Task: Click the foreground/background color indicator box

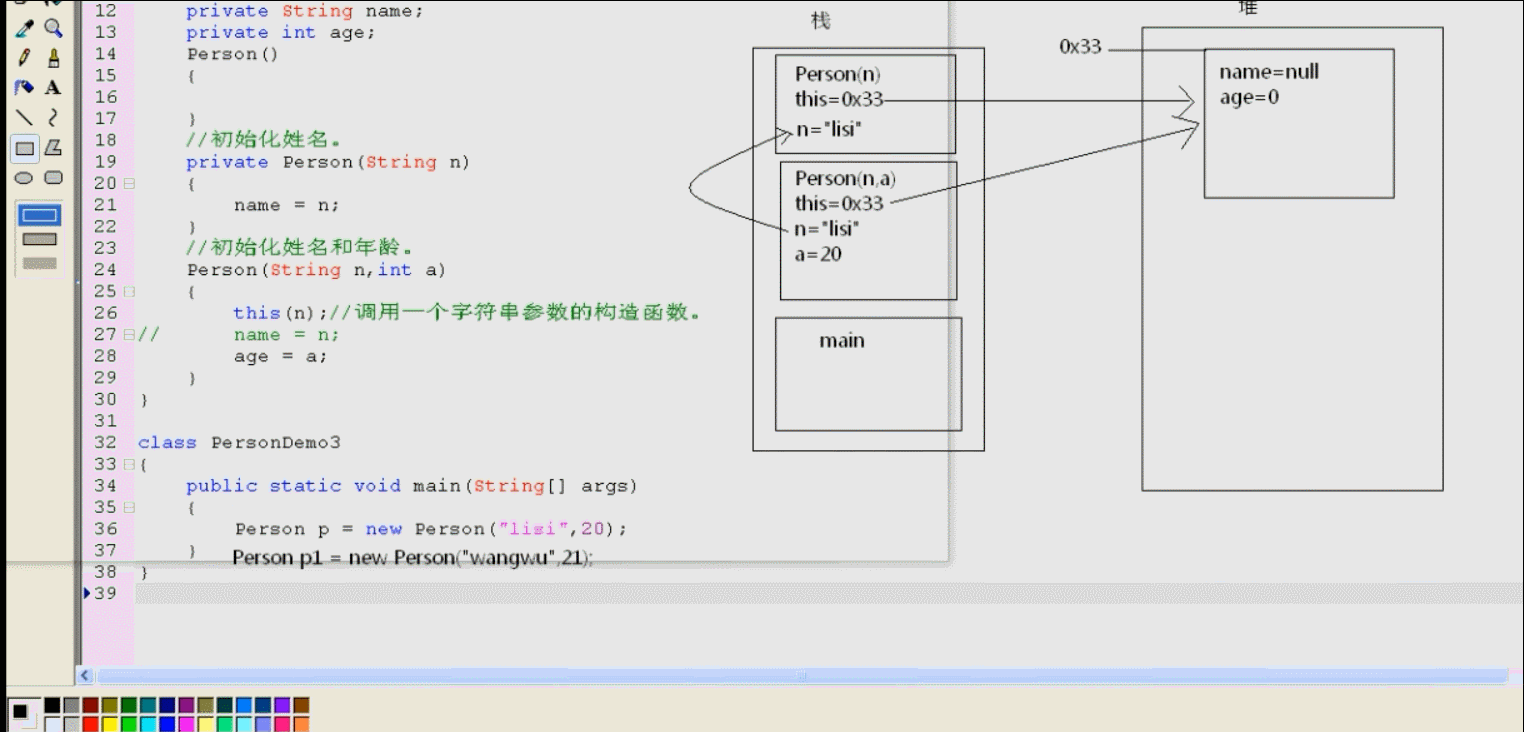Action: pos(23,714)
